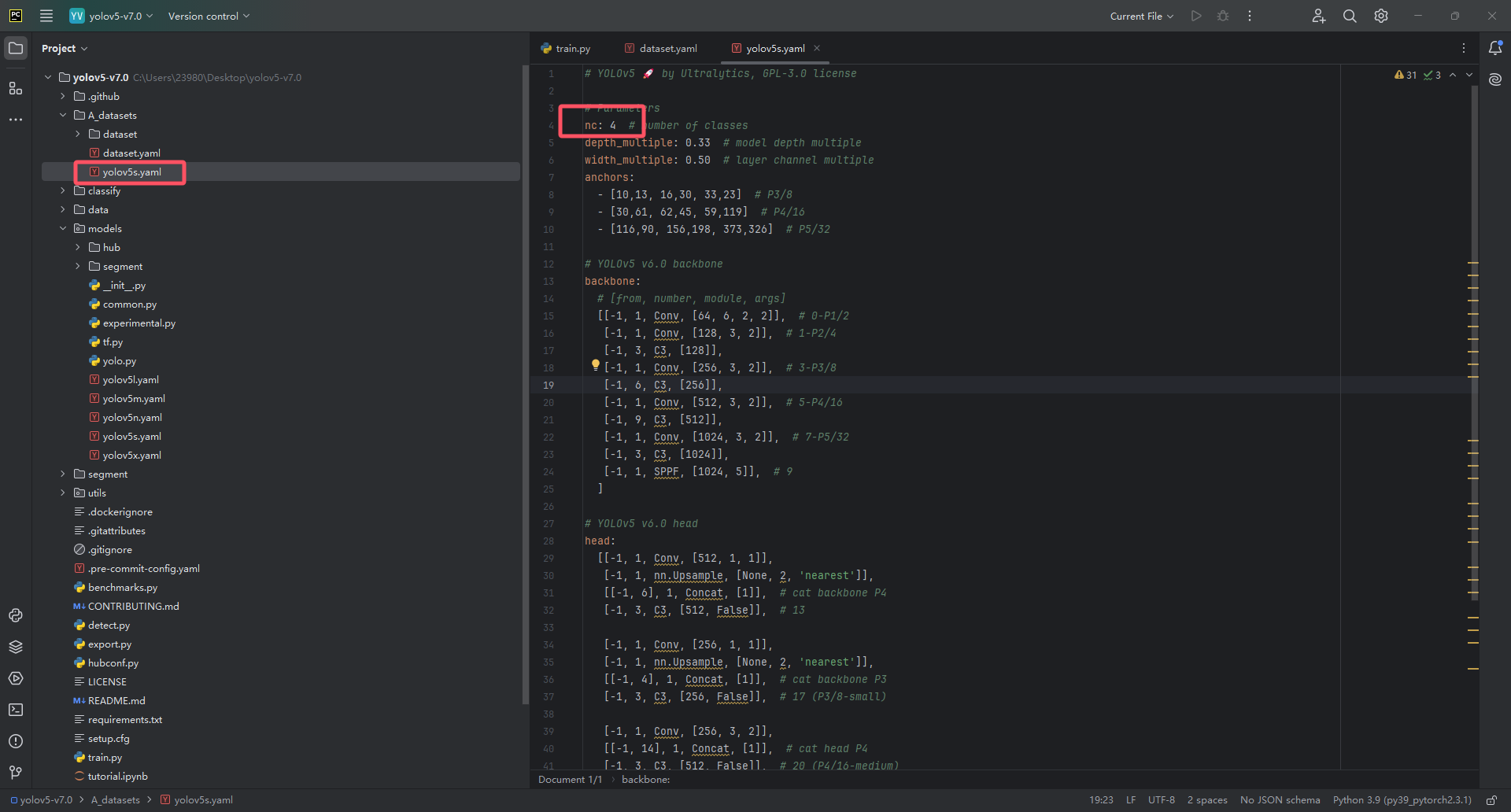Open the Services tool window
Image resolution: width=1511 pixels, height=812 pixels.
[16, 678]
